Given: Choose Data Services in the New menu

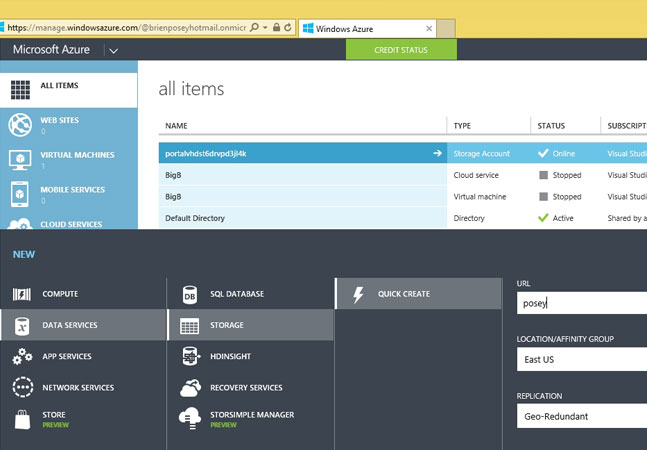Looking at the screenshot, I should click(x=83, y=325).
